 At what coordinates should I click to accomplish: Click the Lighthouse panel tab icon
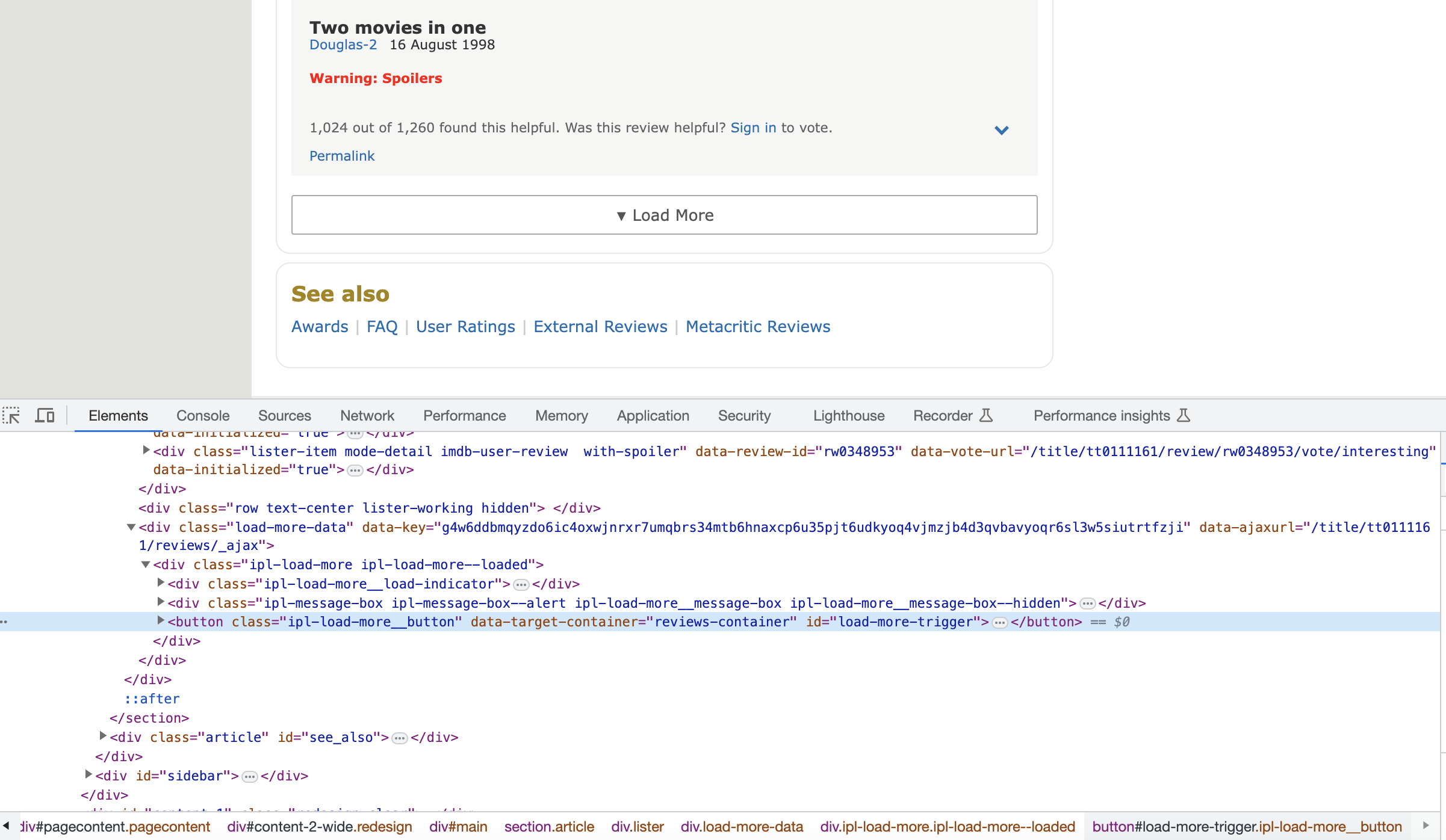(x=847, y=415)
